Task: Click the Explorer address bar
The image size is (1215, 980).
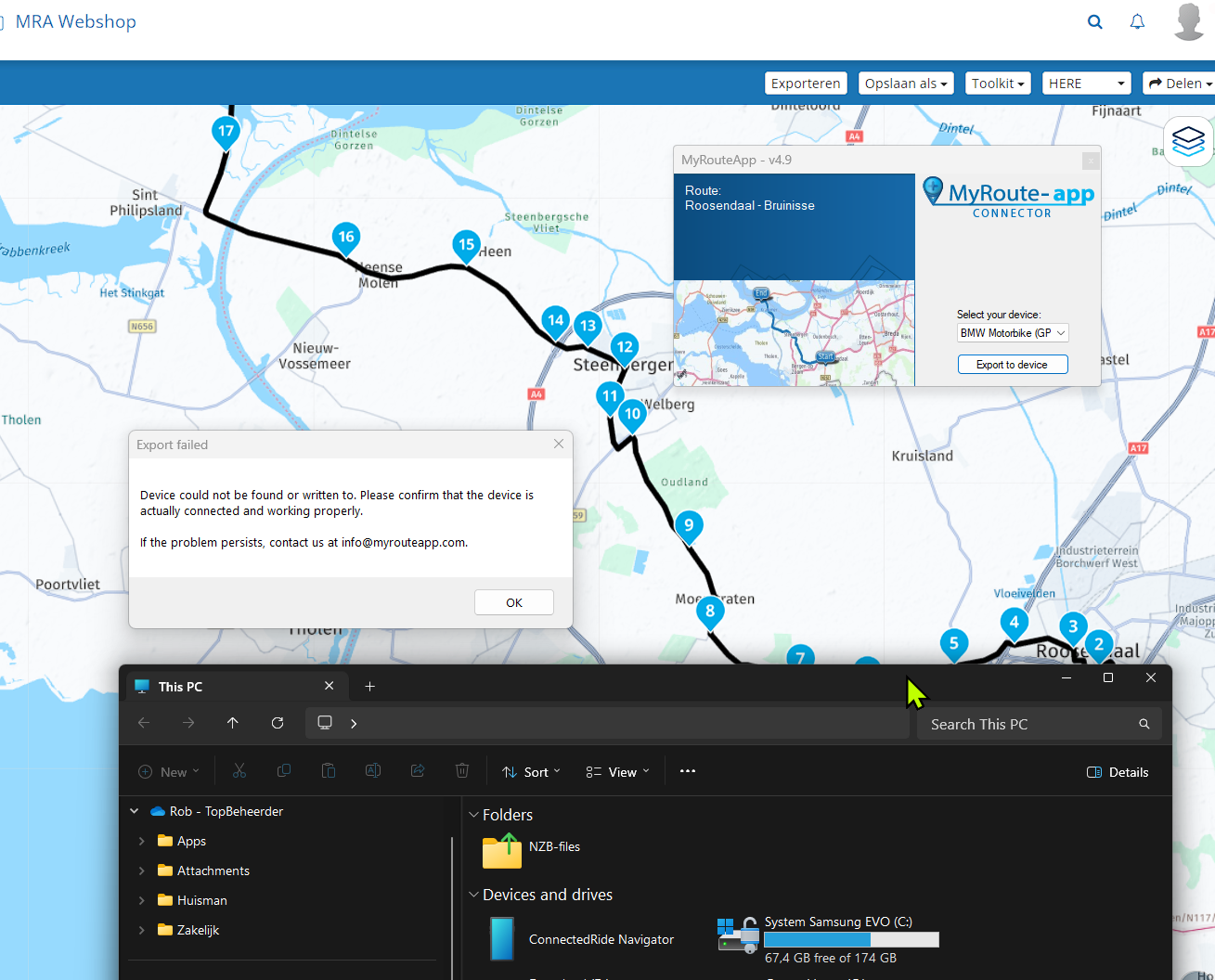Action: (x=608, y=723)
